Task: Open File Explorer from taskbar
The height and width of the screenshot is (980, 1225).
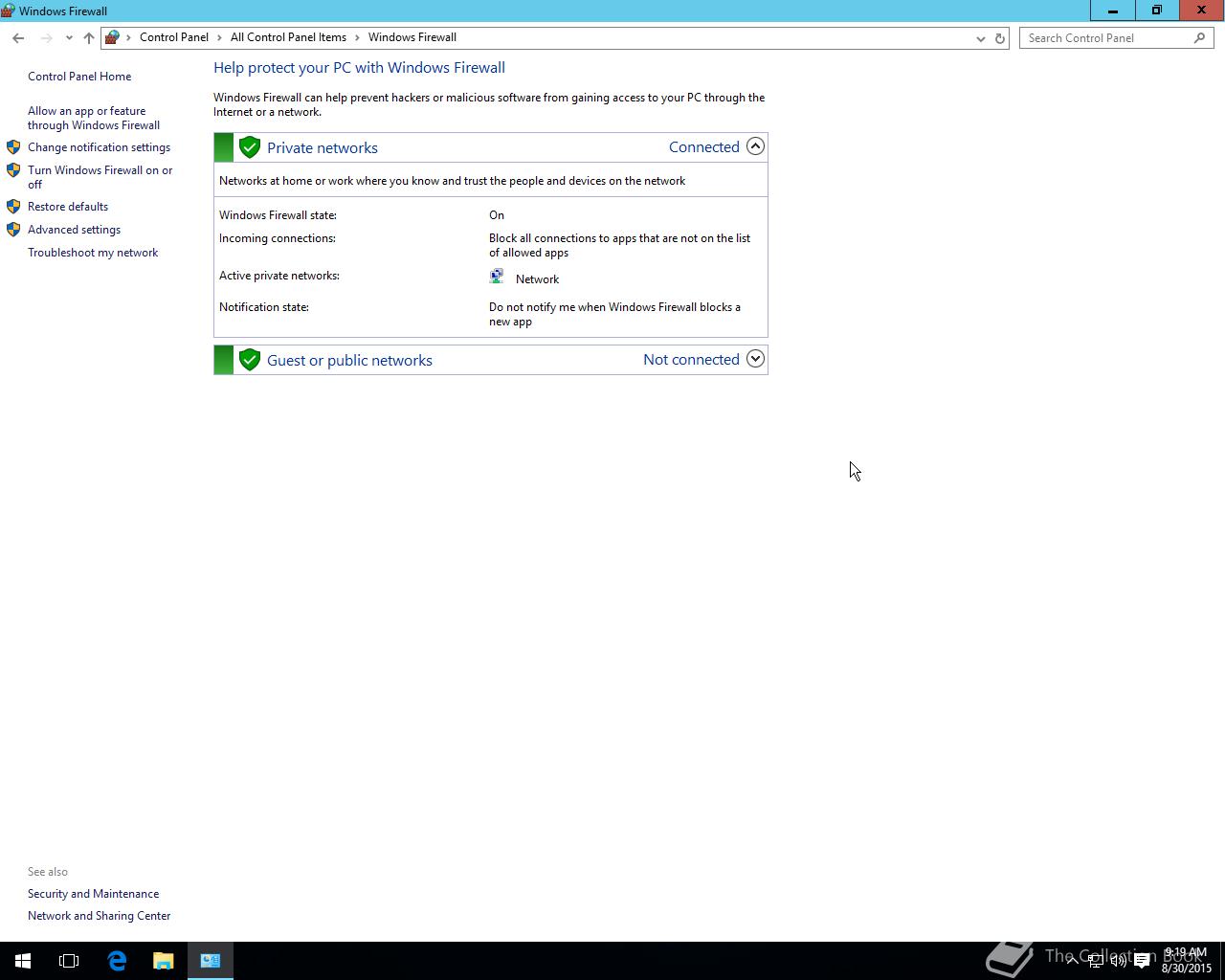Action: click(164, 961)
